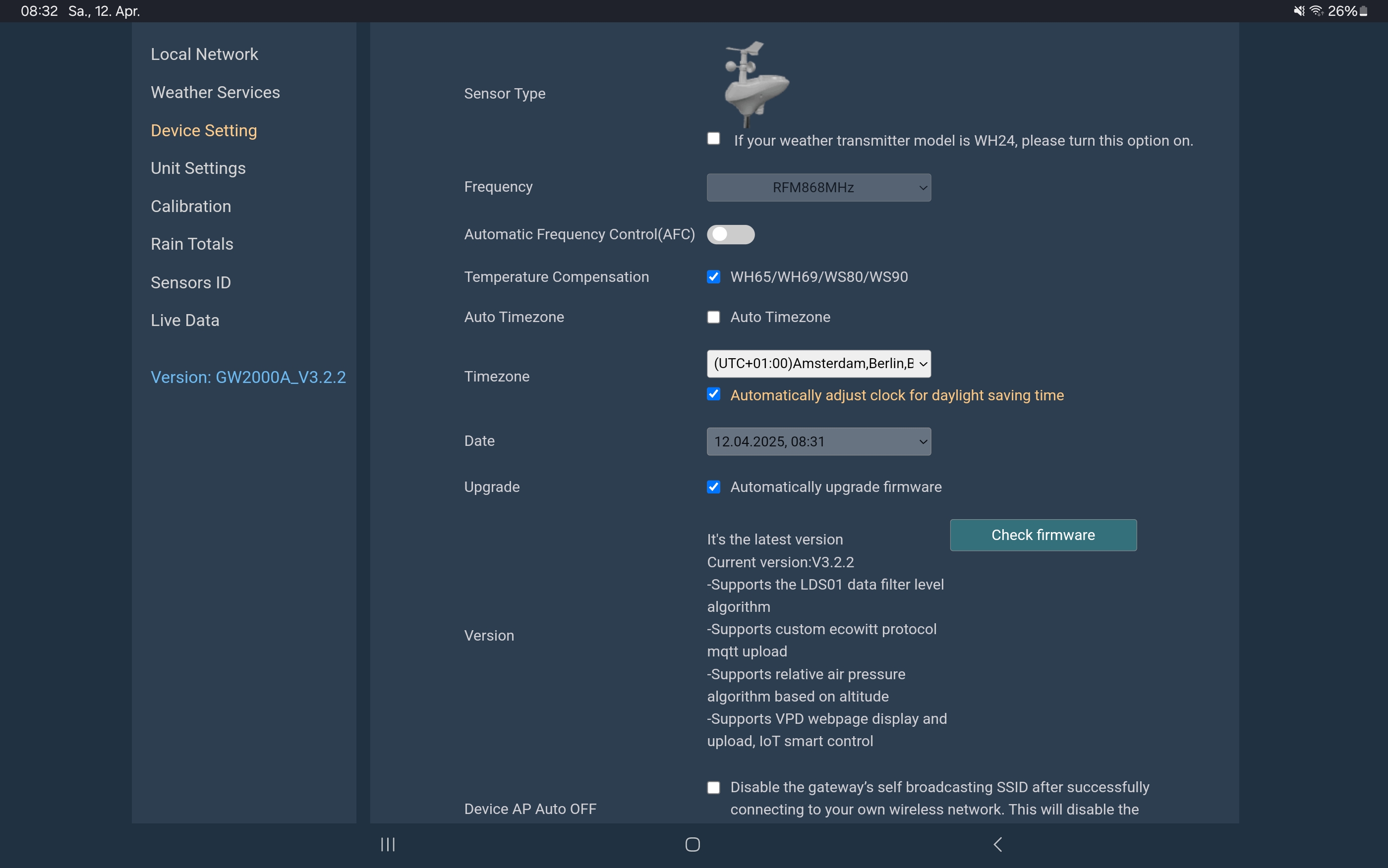Image resolution: width=1388 pixels, height=868 pixels.
Task: Enable the Auto Timezone checkbox
Action: [x=713, y=318]
